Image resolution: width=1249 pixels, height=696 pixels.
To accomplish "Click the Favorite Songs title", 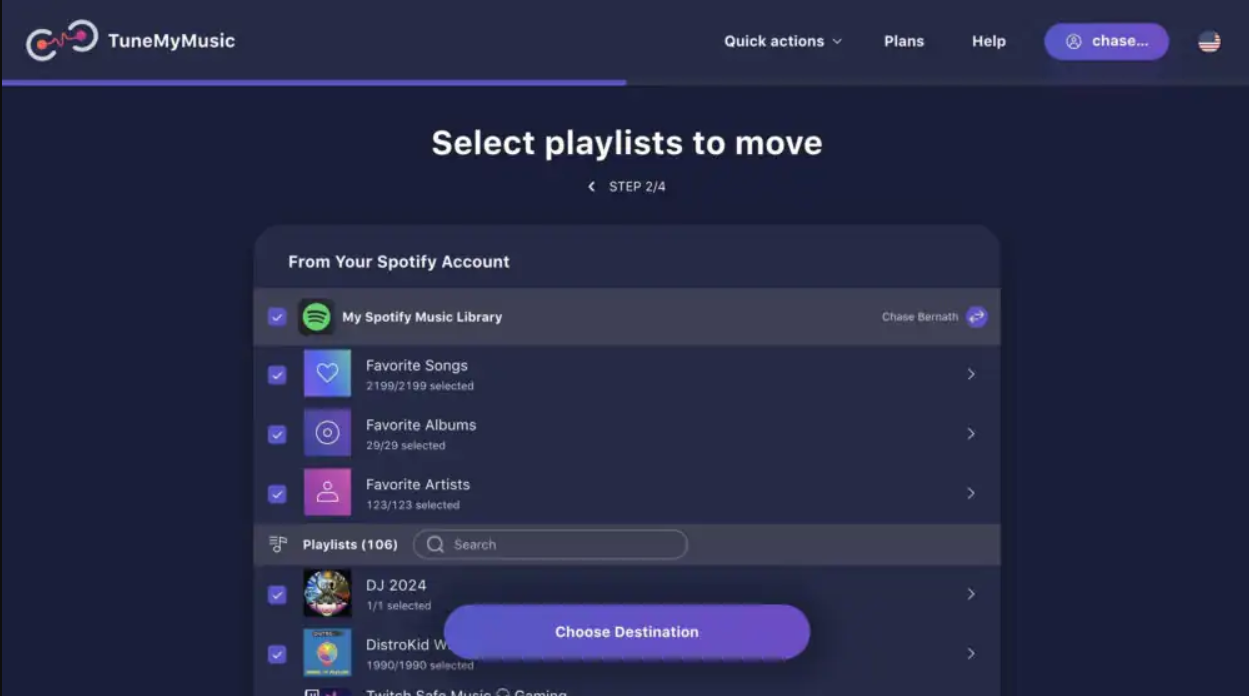I will [417, 365].
